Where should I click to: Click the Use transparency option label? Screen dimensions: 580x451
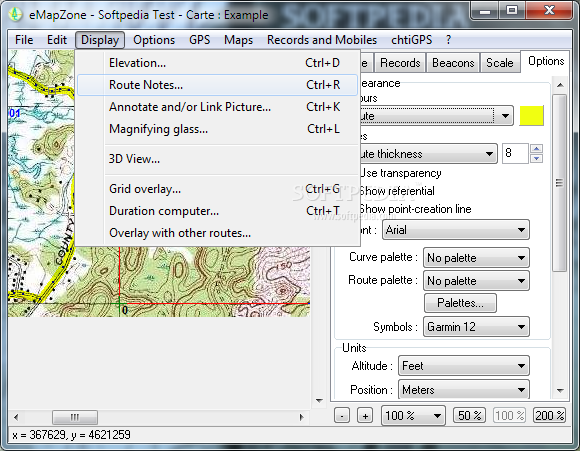pos(401,173)
